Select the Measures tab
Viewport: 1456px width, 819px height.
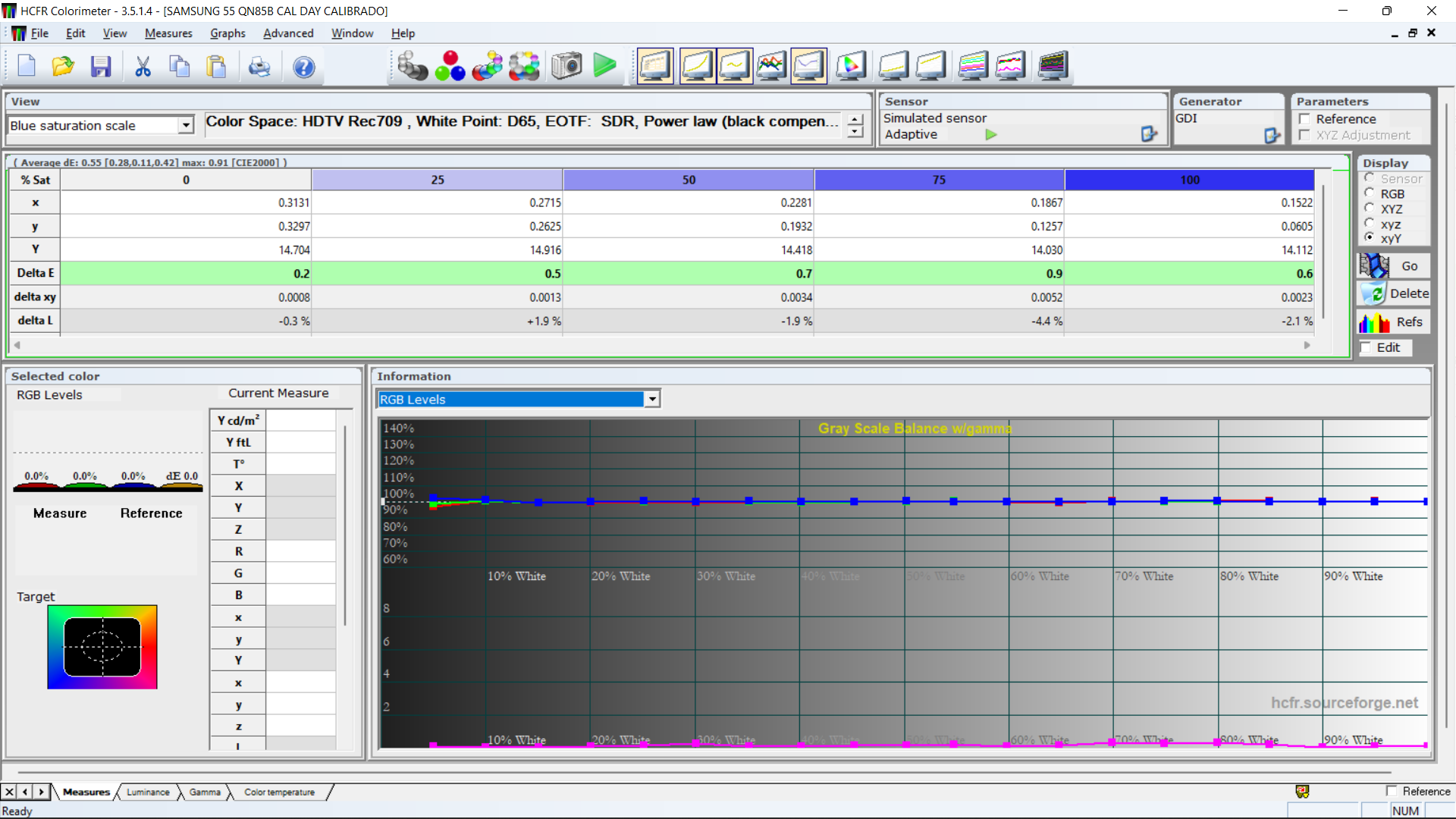(x=86, y=792)
